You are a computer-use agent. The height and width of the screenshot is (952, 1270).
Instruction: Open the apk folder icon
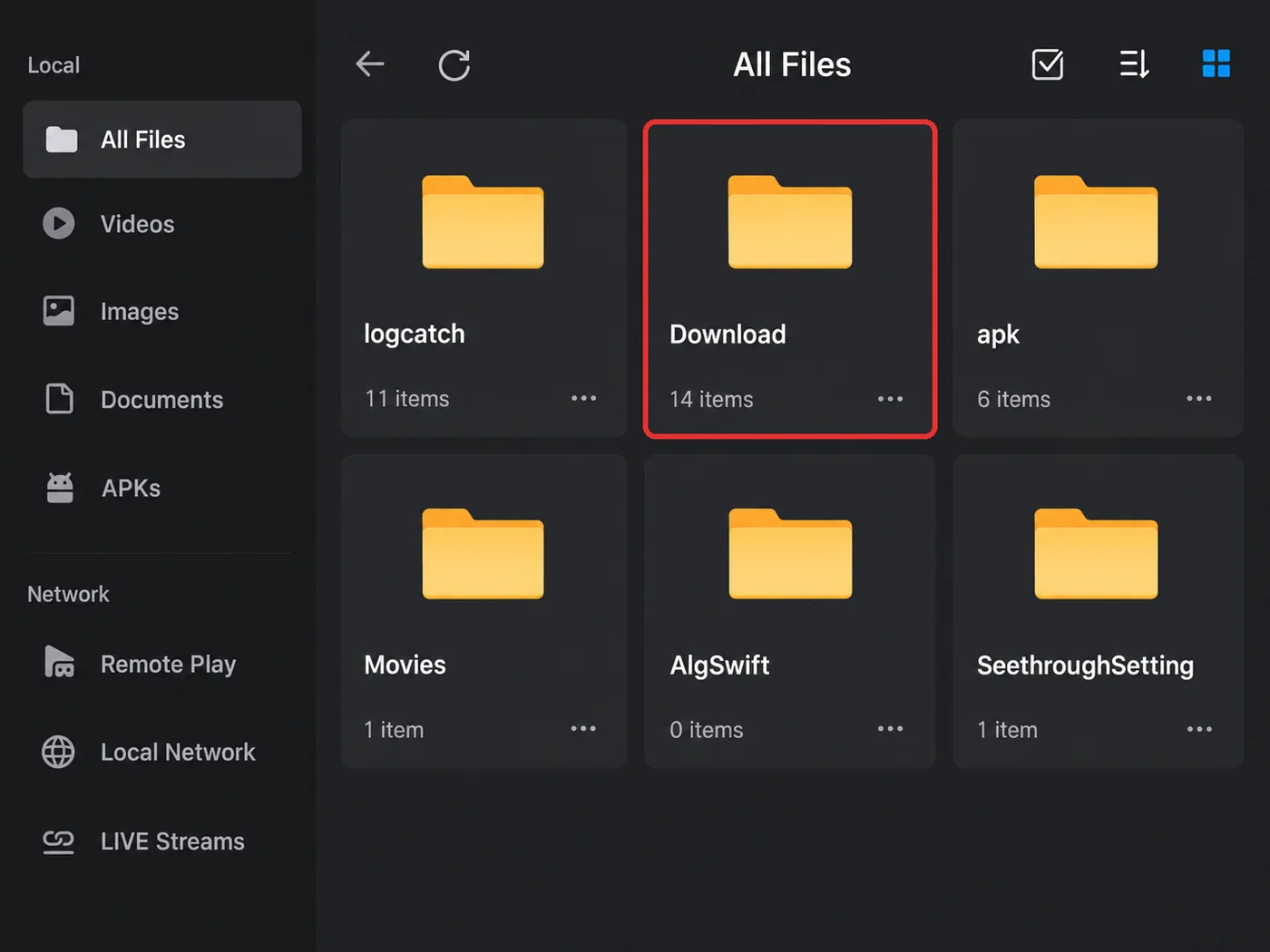pos(1096,222)
